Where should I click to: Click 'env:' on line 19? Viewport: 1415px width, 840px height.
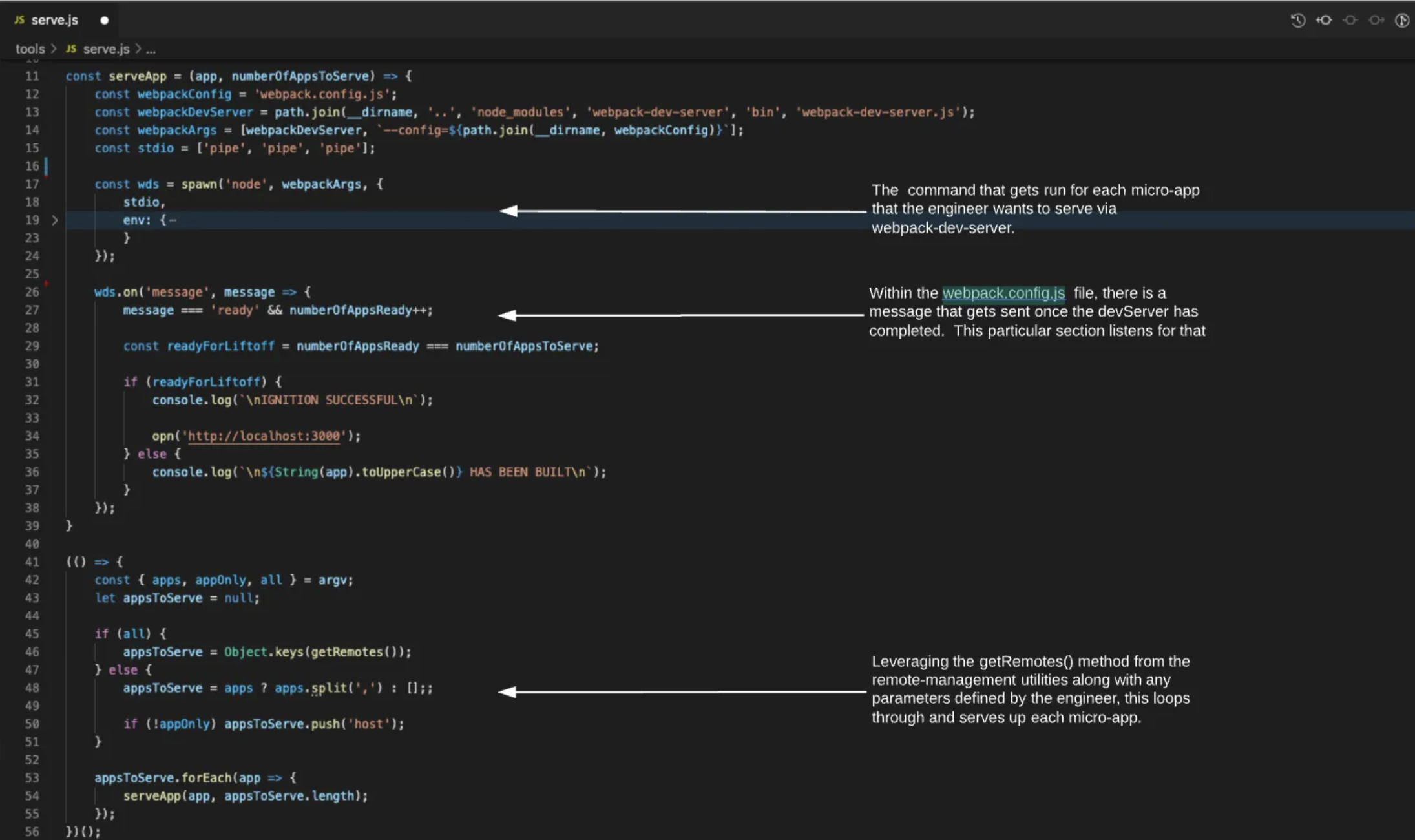tap(137, 220)
